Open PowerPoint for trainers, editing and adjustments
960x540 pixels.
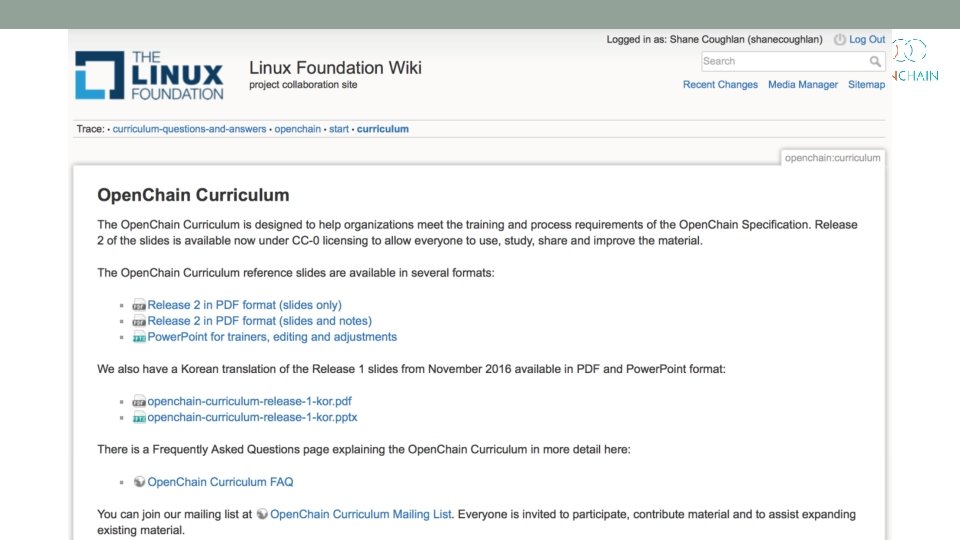pyautogui.click(x=272, y=337)
